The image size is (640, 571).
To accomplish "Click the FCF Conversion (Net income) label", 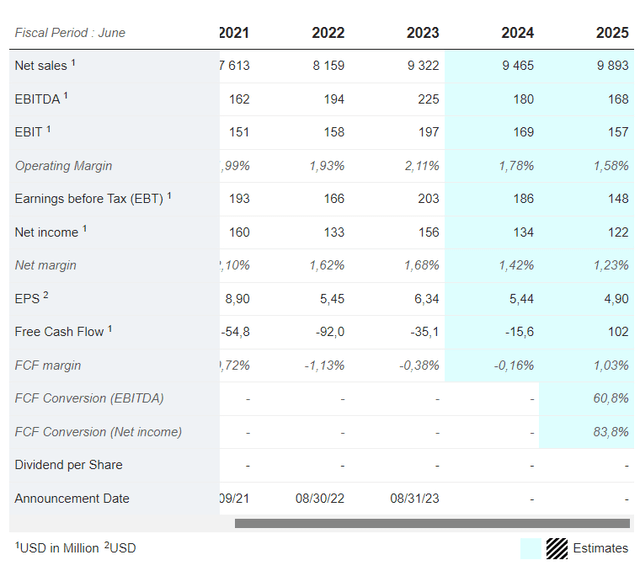I will pyautogui.click(x=98, y=432).
